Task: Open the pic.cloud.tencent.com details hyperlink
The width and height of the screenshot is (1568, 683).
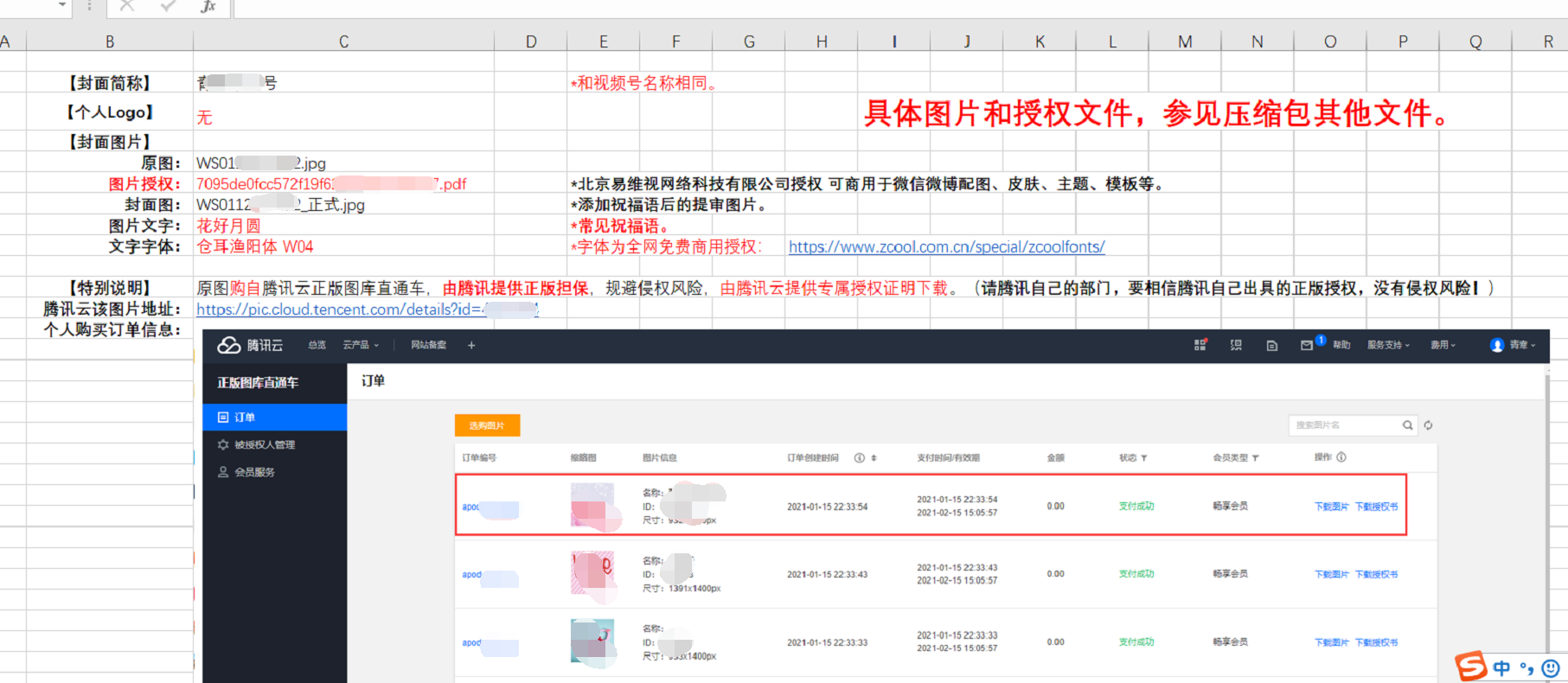Action: pyautogui.click(x=368, y=310)
